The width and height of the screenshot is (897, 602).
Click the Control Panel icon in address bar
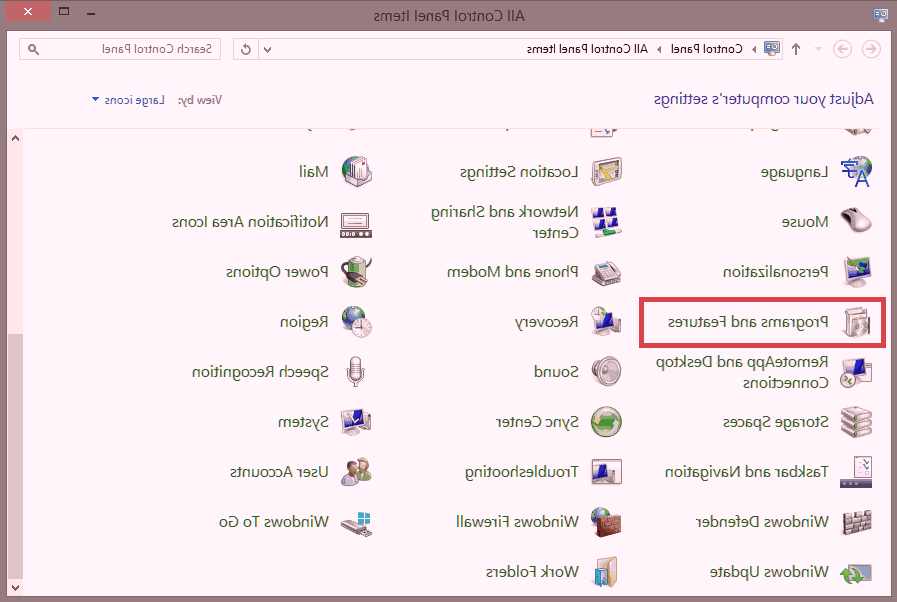pos(772,49)
